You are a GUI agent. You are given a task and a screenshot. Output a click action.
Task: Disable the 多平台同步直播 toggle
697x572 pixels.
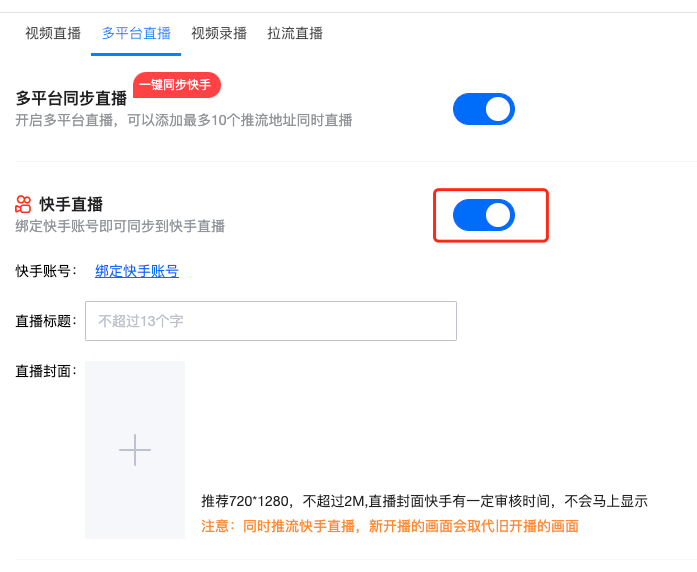(484, 109)
